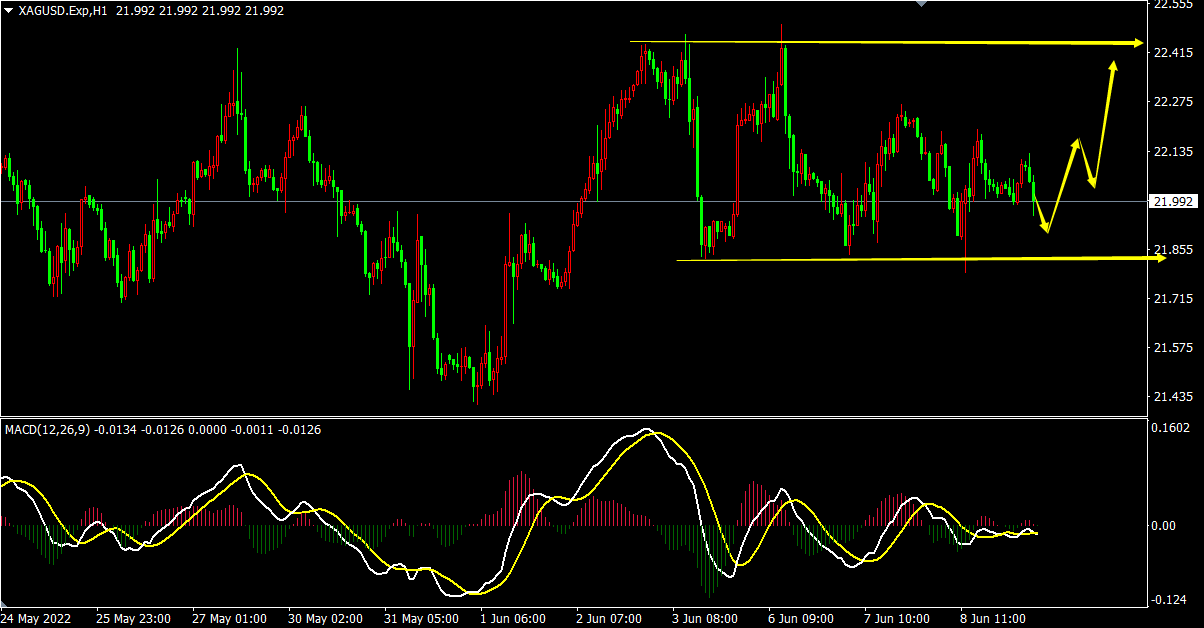The image size is (1204, 628).
Task: Click the 0.1602 MACD scale label
Action: pyautogui.click(x=1174, y=428)
